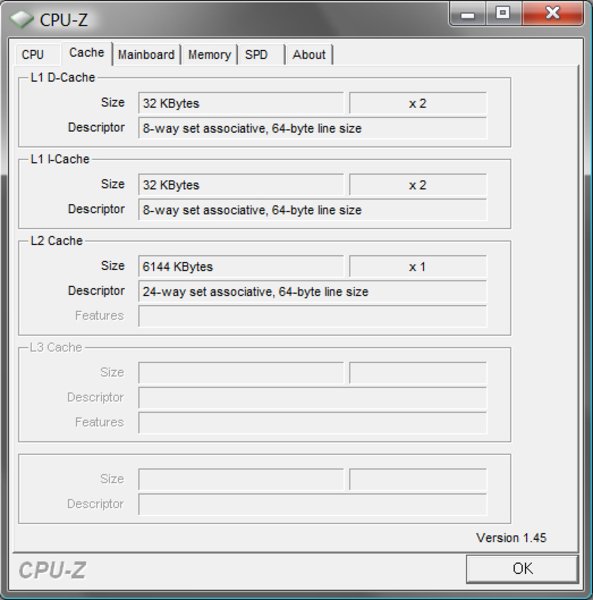
Task: Click the L1 I-Cache descriptor text field
Action: (x=313, y=210)
